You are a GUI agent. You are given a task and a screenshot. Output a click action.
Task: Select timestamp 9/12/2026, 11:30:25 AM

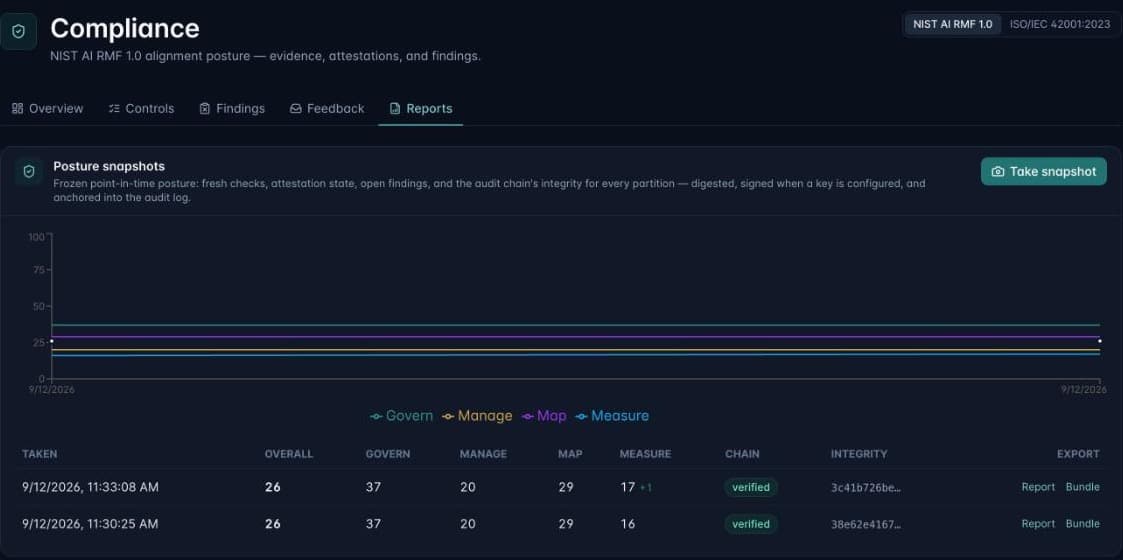click(90, 524)
